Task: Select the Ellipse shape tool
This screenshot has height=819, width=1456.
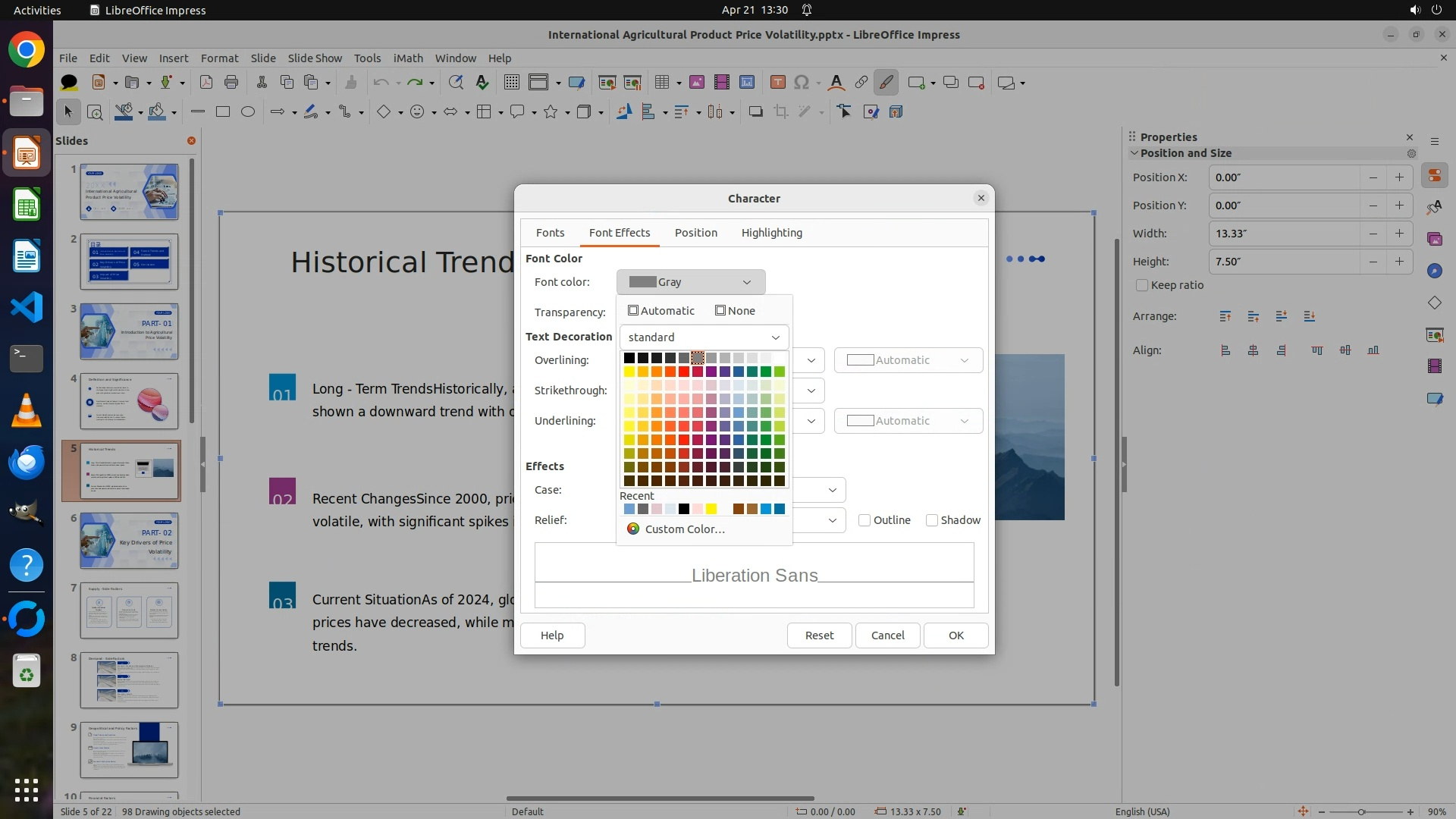Action: point(247,112)
